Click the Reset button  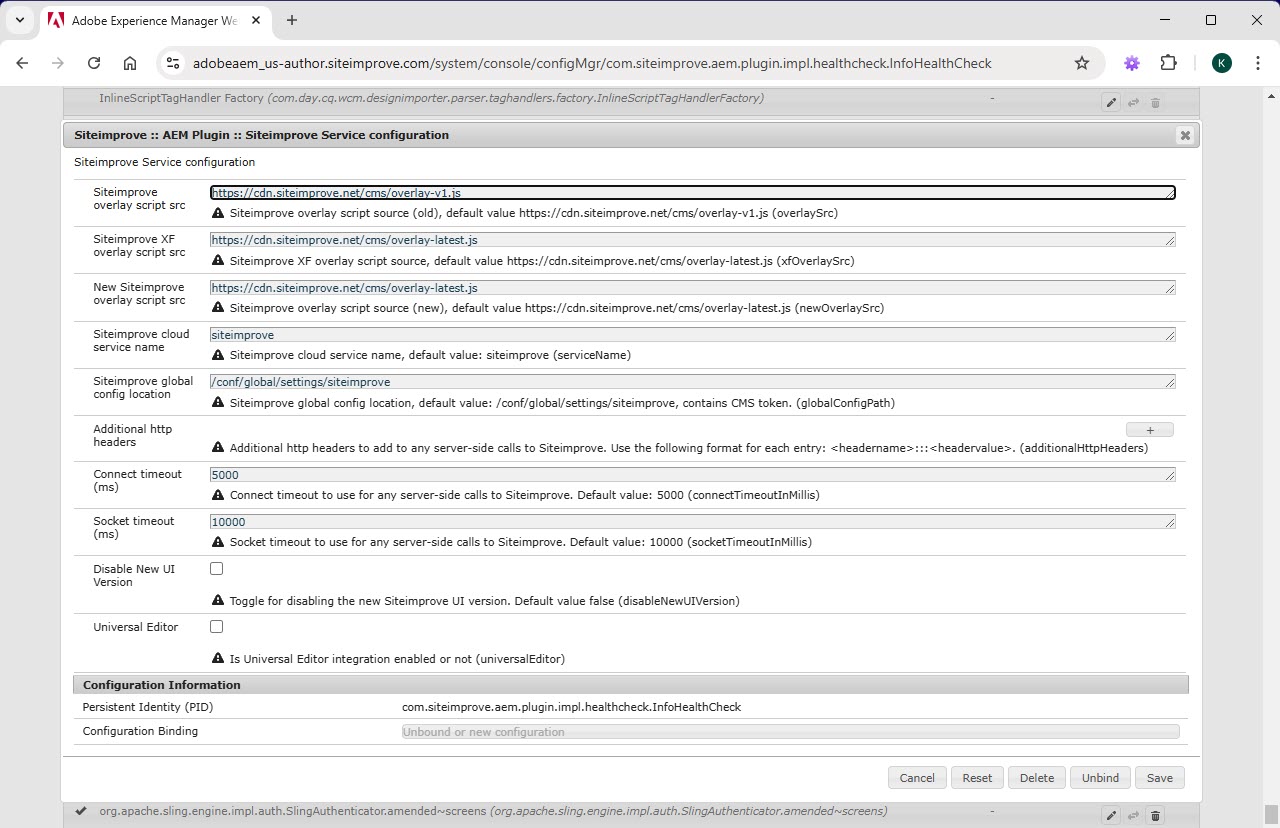point(977,778)
